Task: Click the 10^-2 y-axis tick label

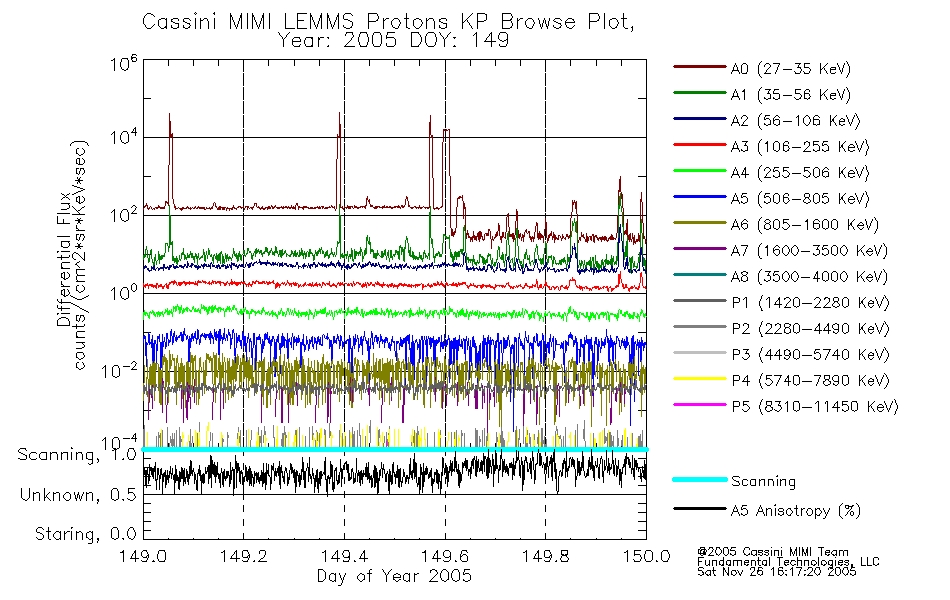Action: 119,370
